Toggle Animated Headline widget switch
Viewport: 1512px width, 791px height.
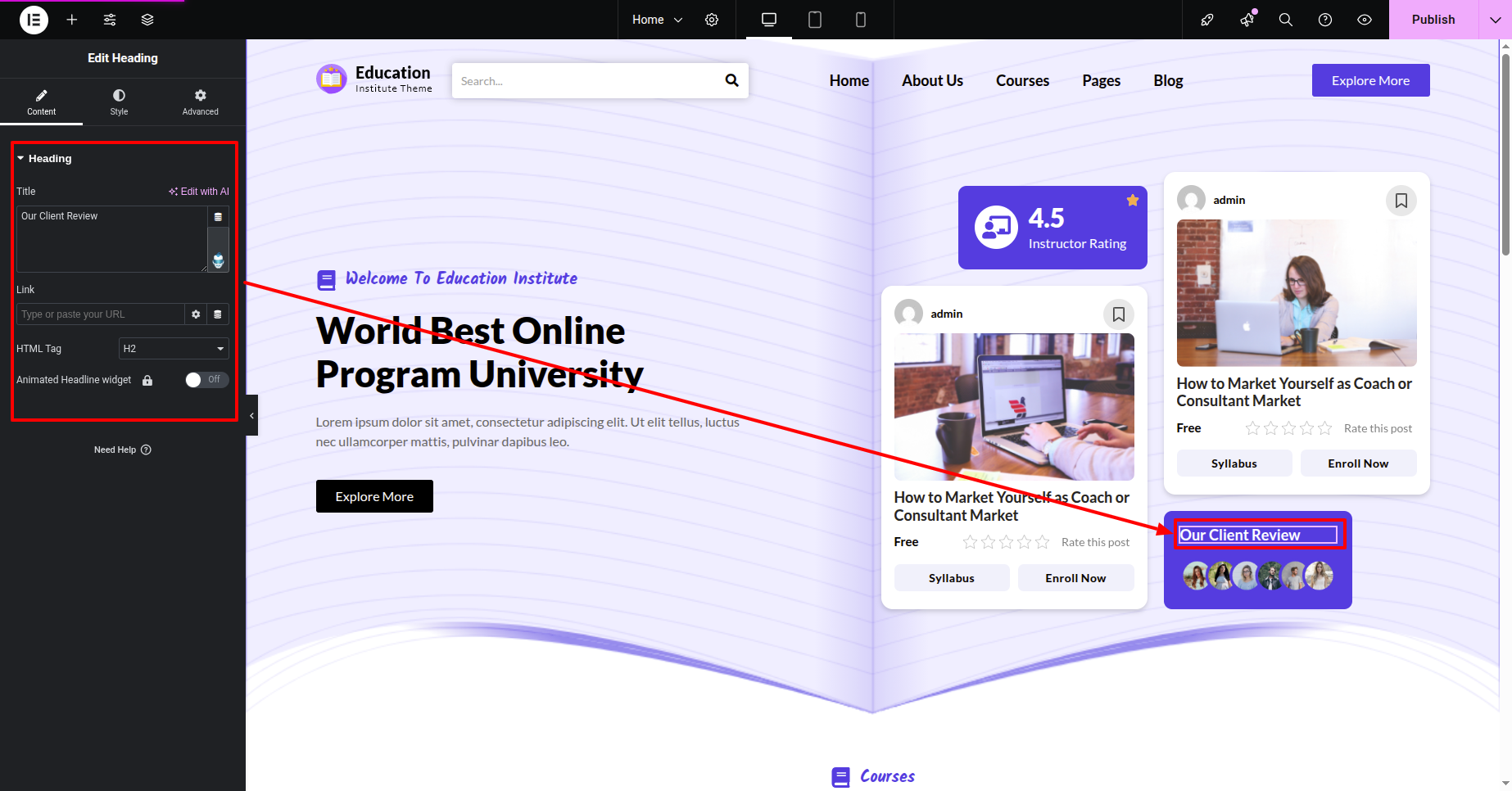206,380
